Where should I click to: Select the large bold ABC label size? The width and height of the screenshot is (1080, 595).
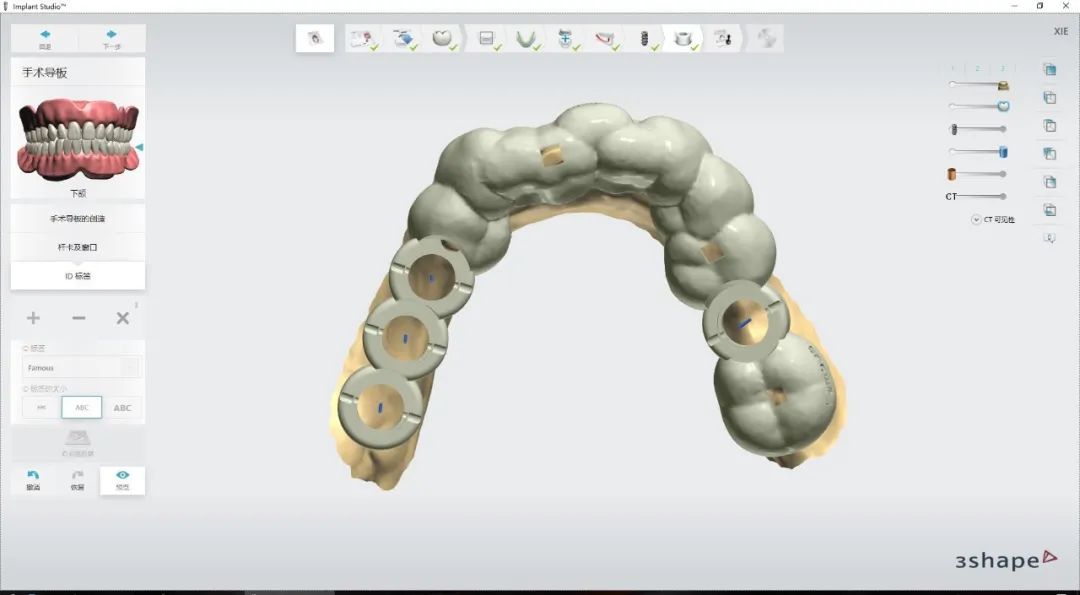(x=122, y=407)
